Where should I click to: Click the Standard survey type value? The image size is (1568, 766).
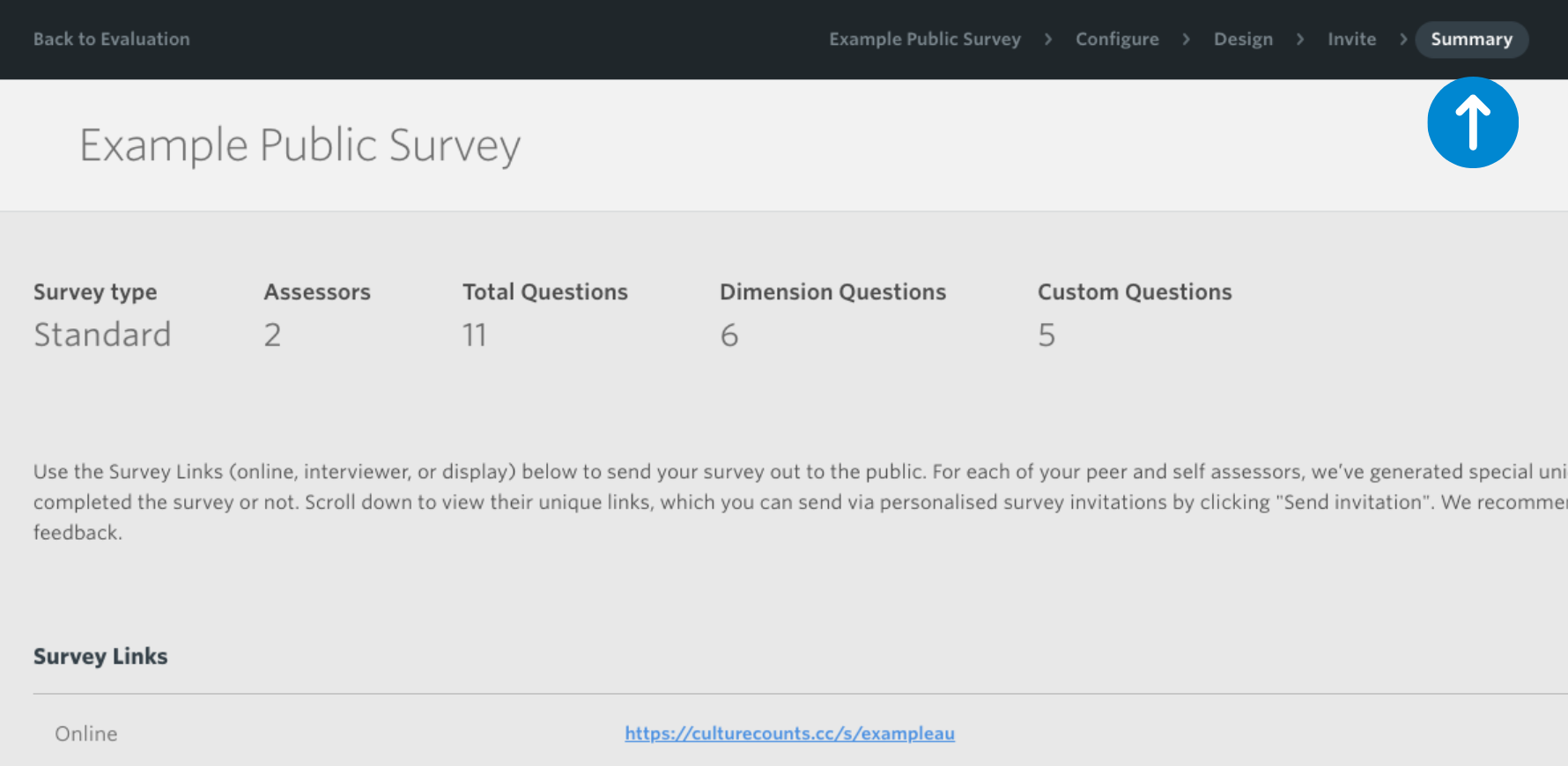coord(102,335)
